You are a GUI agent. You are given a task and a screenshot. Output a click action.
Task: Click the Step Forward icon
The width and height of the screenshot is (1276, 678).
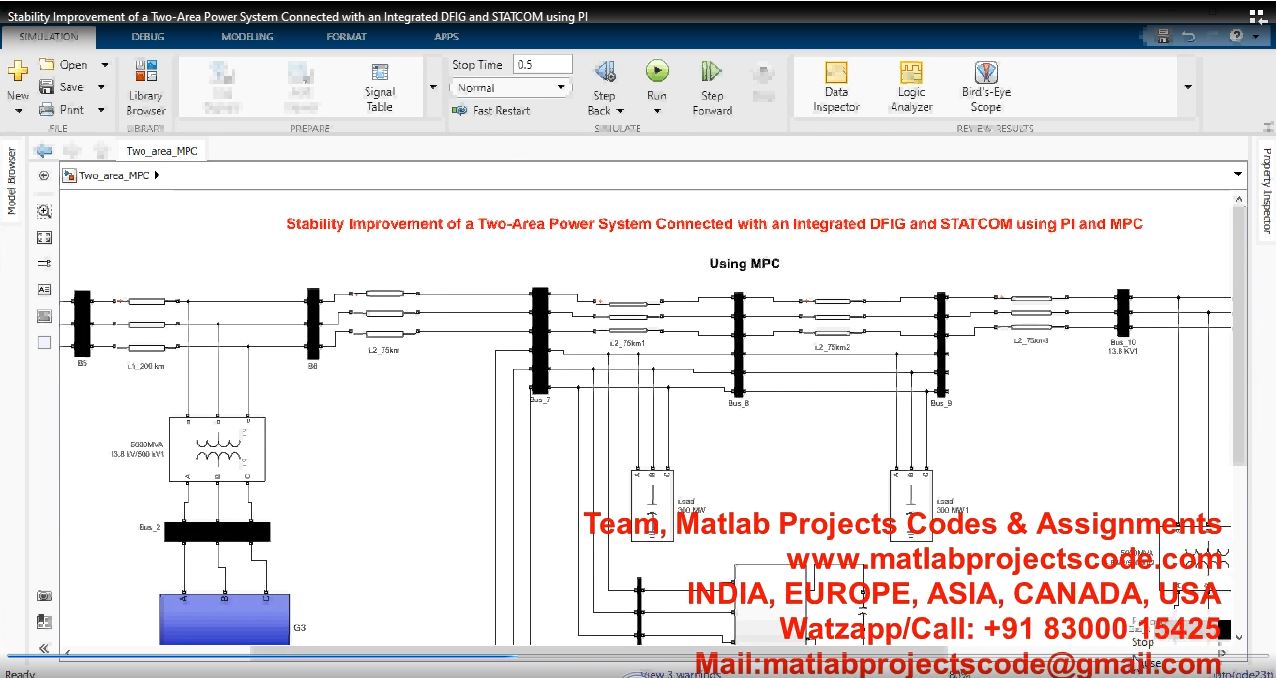(712, 72)
